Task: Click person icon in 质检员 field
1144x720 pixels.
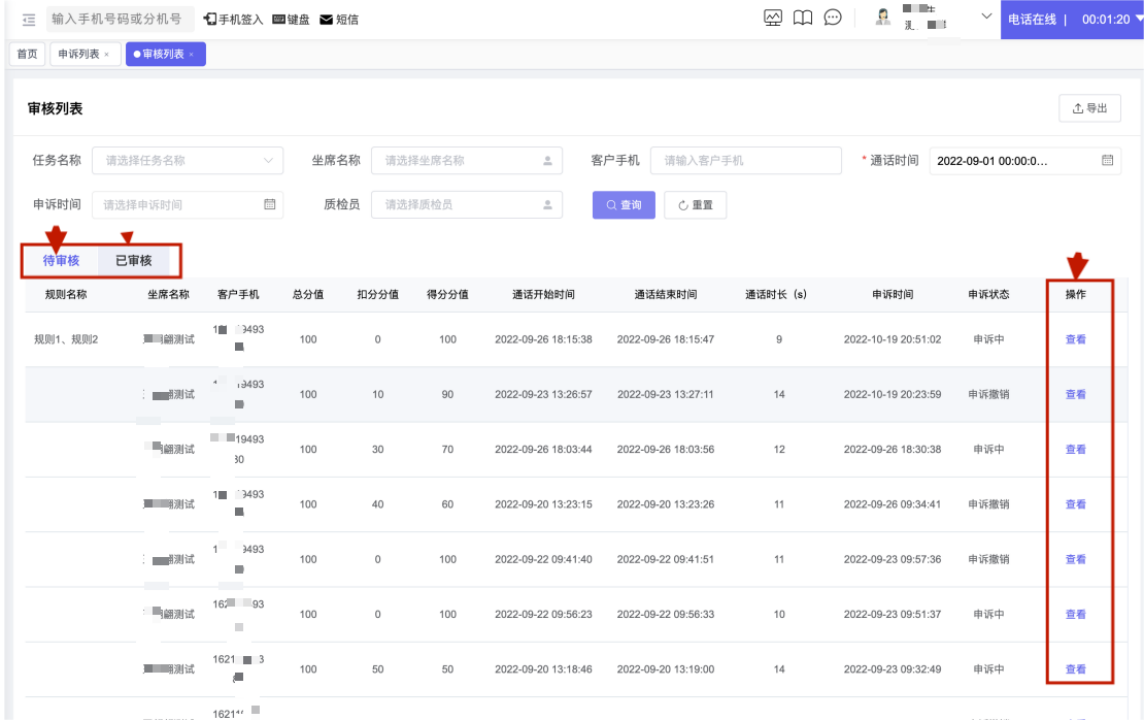Action: tap(547, 205)
